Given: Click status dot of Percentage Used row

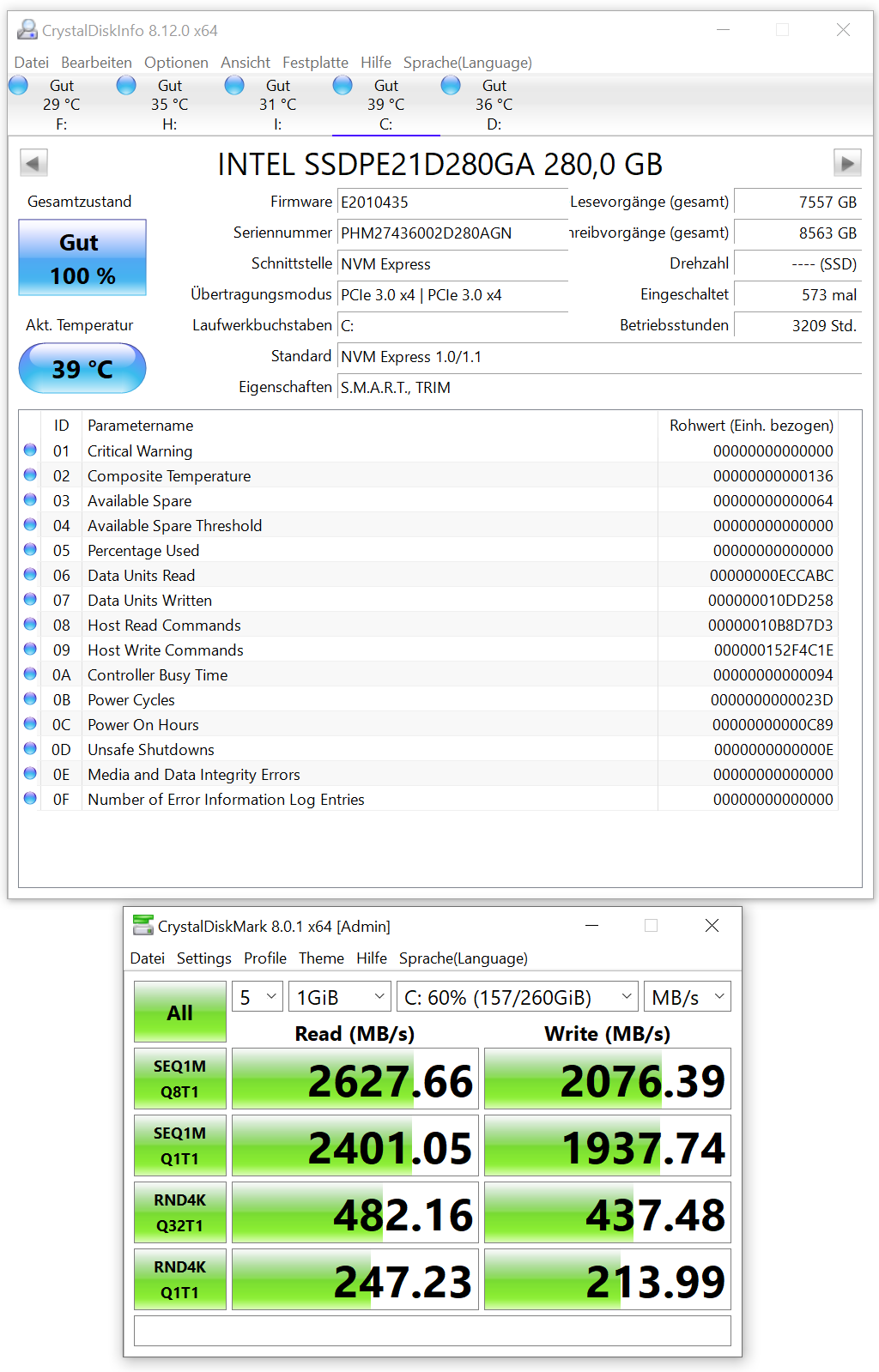Looking at the screenshot, I should click(x=30, y=549).
